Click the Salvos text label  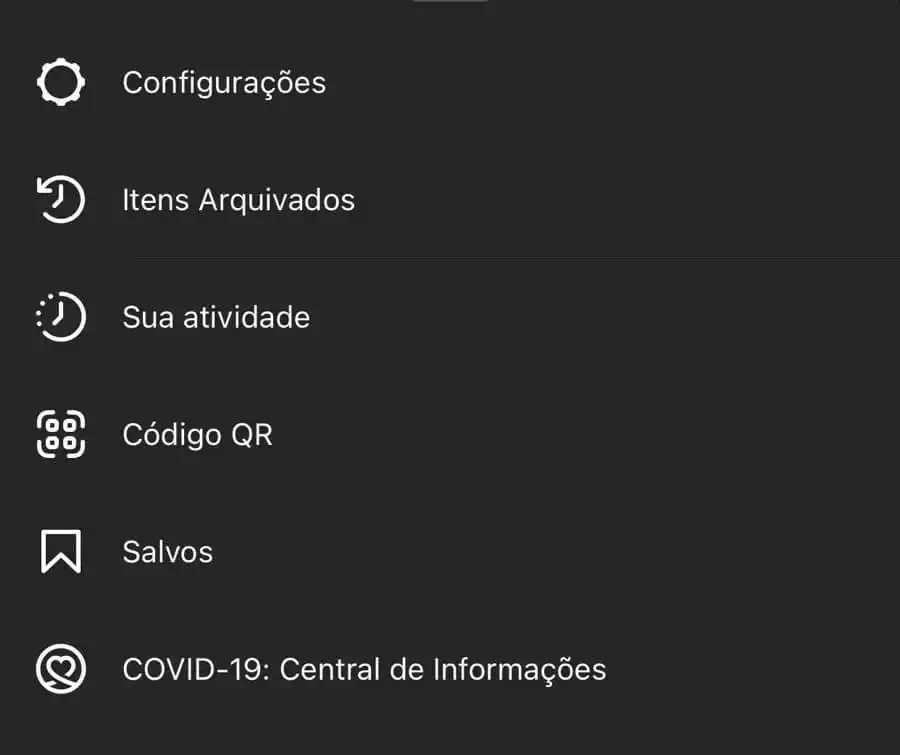(x=167, y=551)
